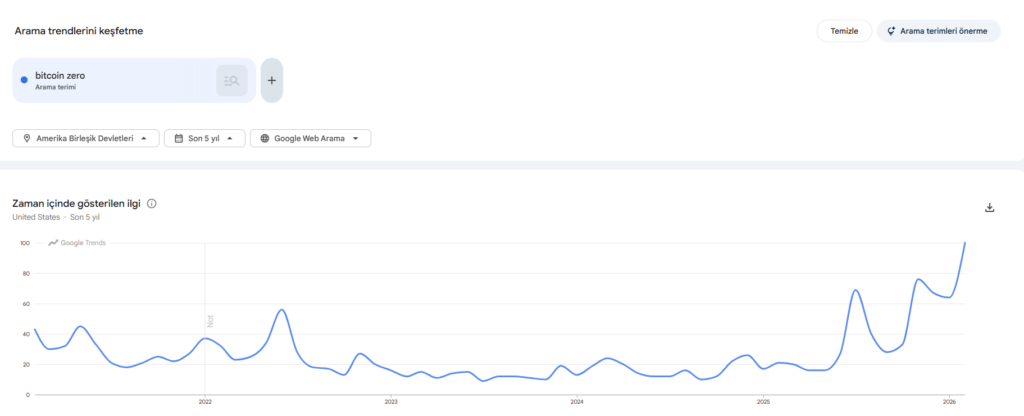Open the Son 5 yıl time range dropdown arrow

(231, 138)
